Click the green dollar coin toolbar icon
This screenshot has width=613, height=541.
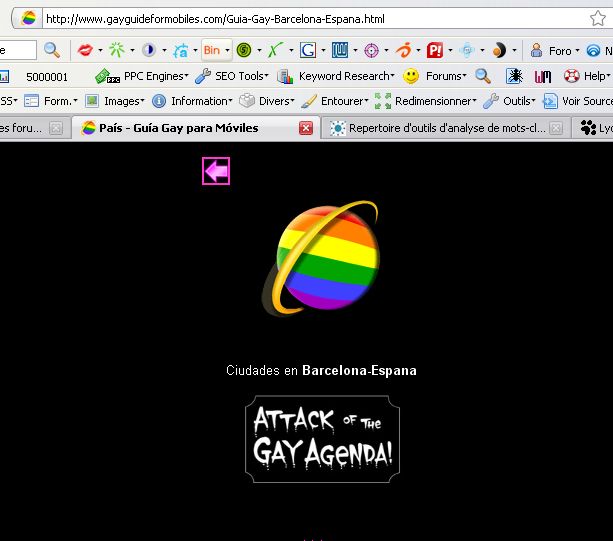243,50
